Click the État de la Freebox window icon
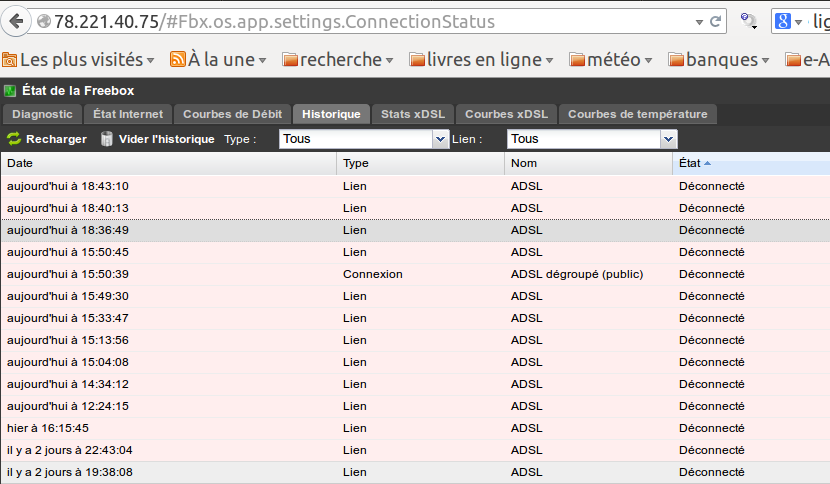Image resolution: width=830 pixels, height=484 pixels. point(11,91)
